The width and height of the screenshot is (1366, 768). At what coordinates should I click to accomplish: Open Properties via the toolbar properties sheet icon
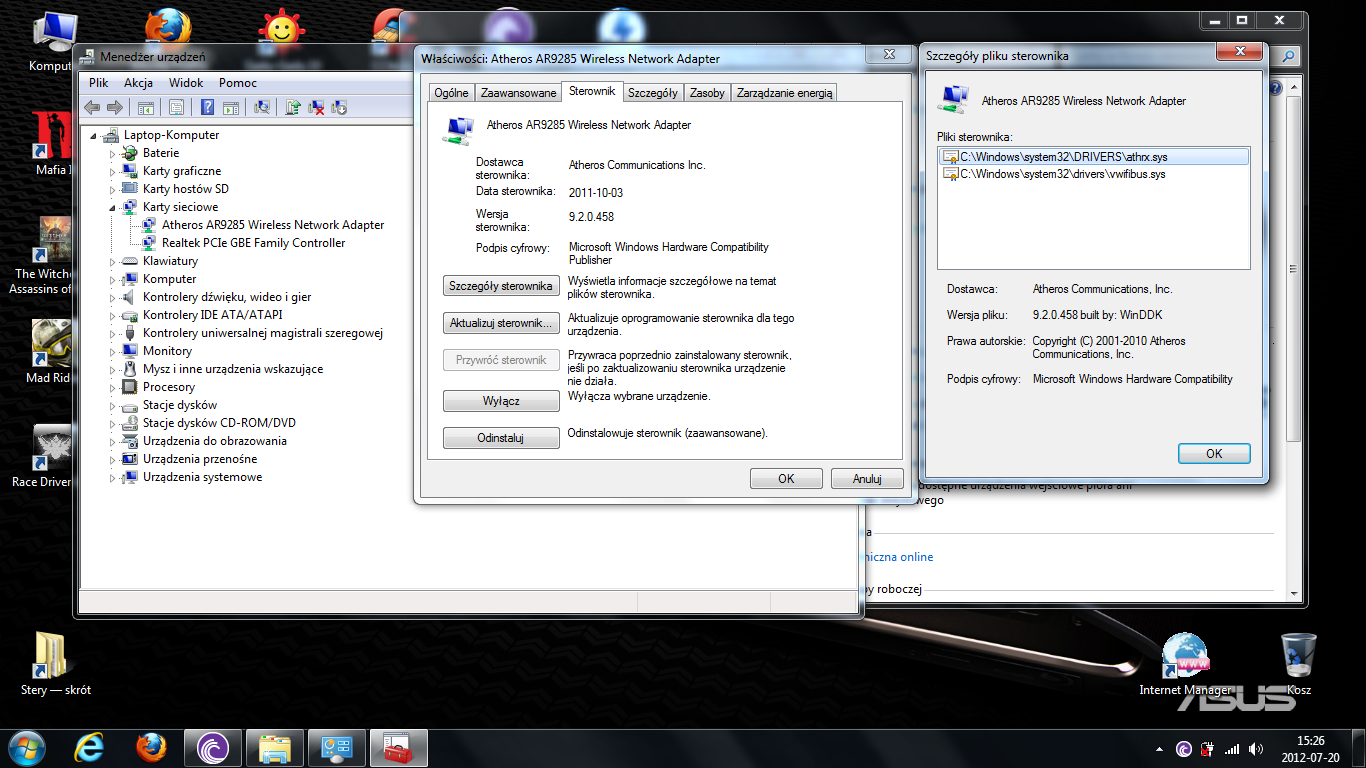tap(176, 107)
